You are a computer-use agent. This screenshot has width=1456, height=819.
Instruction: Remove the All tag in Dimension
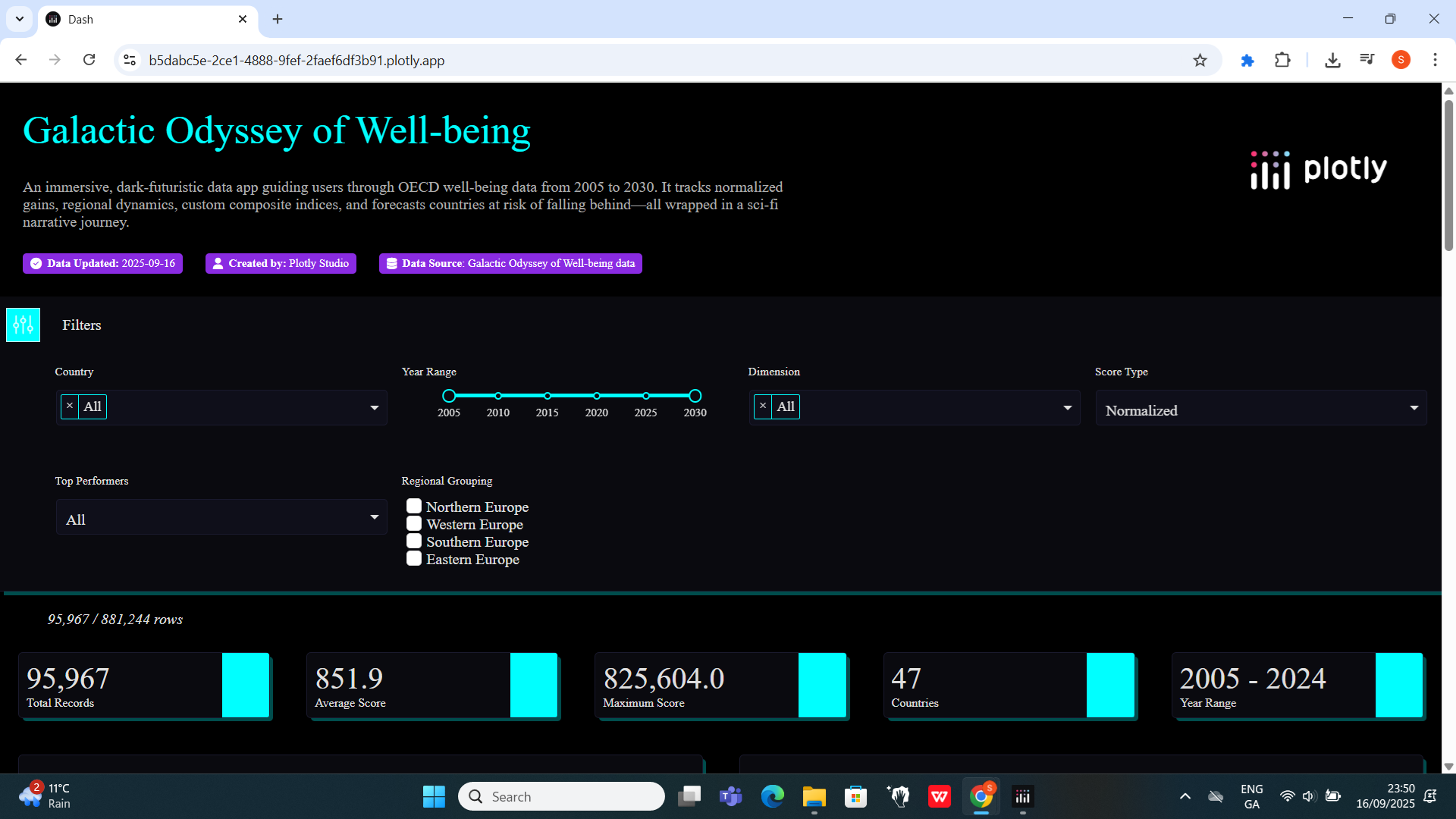[763, 406]
